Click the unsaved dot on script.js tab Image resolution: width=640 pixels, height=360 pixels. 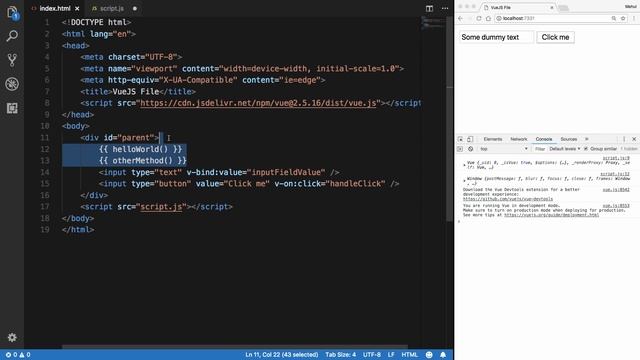coord(135,8)
